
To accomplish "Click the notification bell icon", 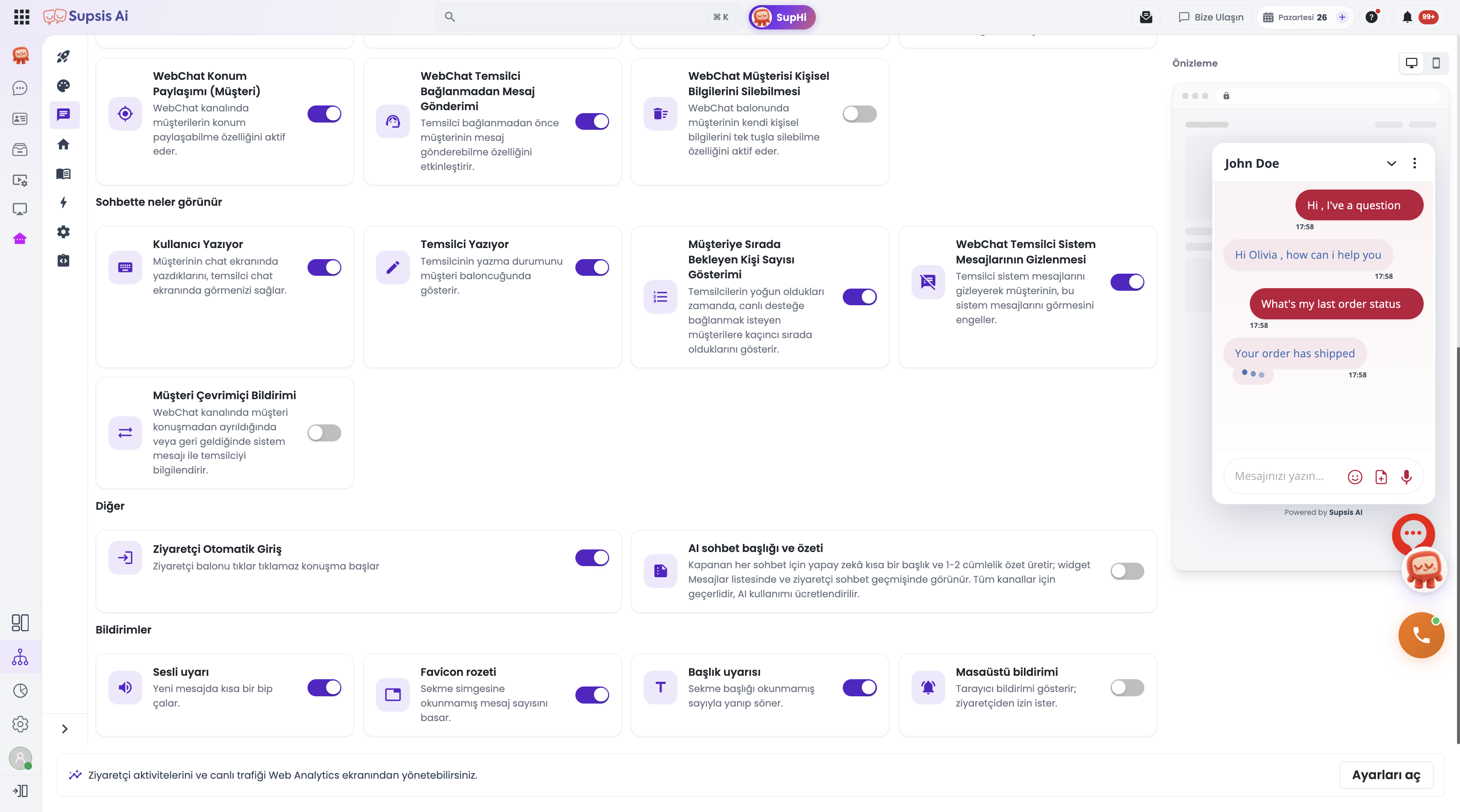I will click(1407, 17).
